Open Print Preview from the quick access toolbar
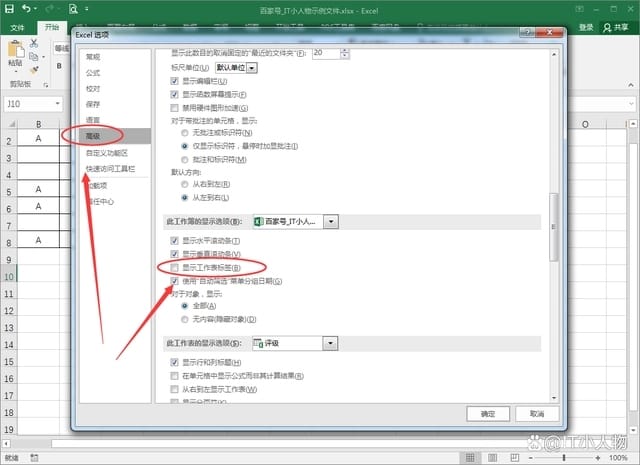 click(73, 9)
